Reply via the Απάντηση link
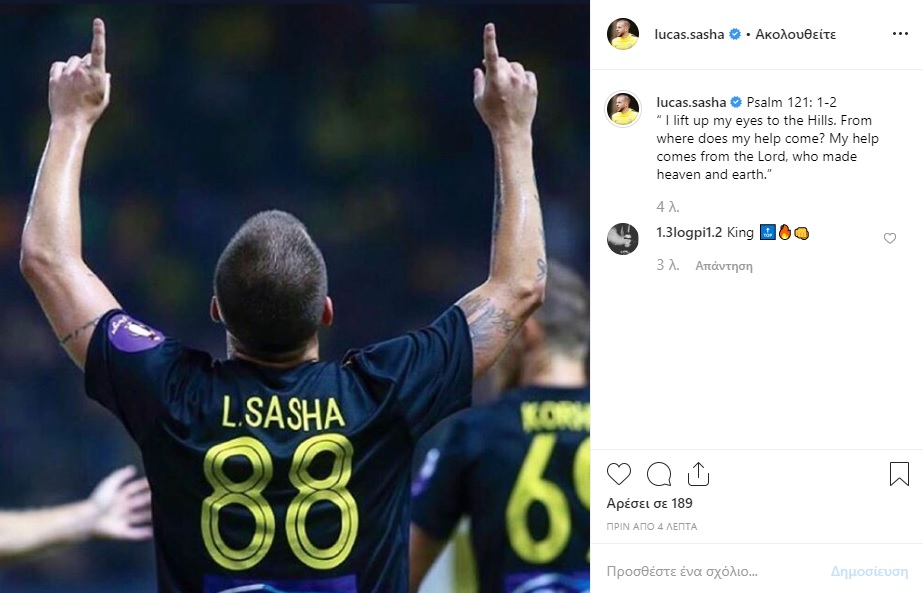Viewport: 923px width, 593px height. coord(724,266)
